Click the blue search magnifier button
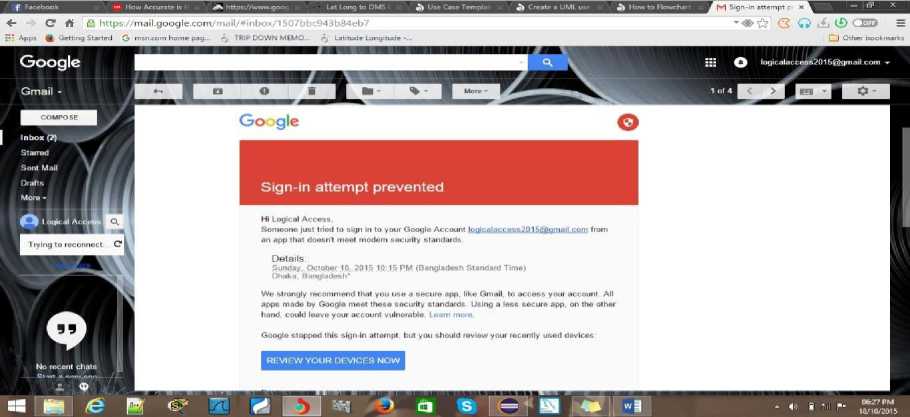910x417 pixels. 547,63
